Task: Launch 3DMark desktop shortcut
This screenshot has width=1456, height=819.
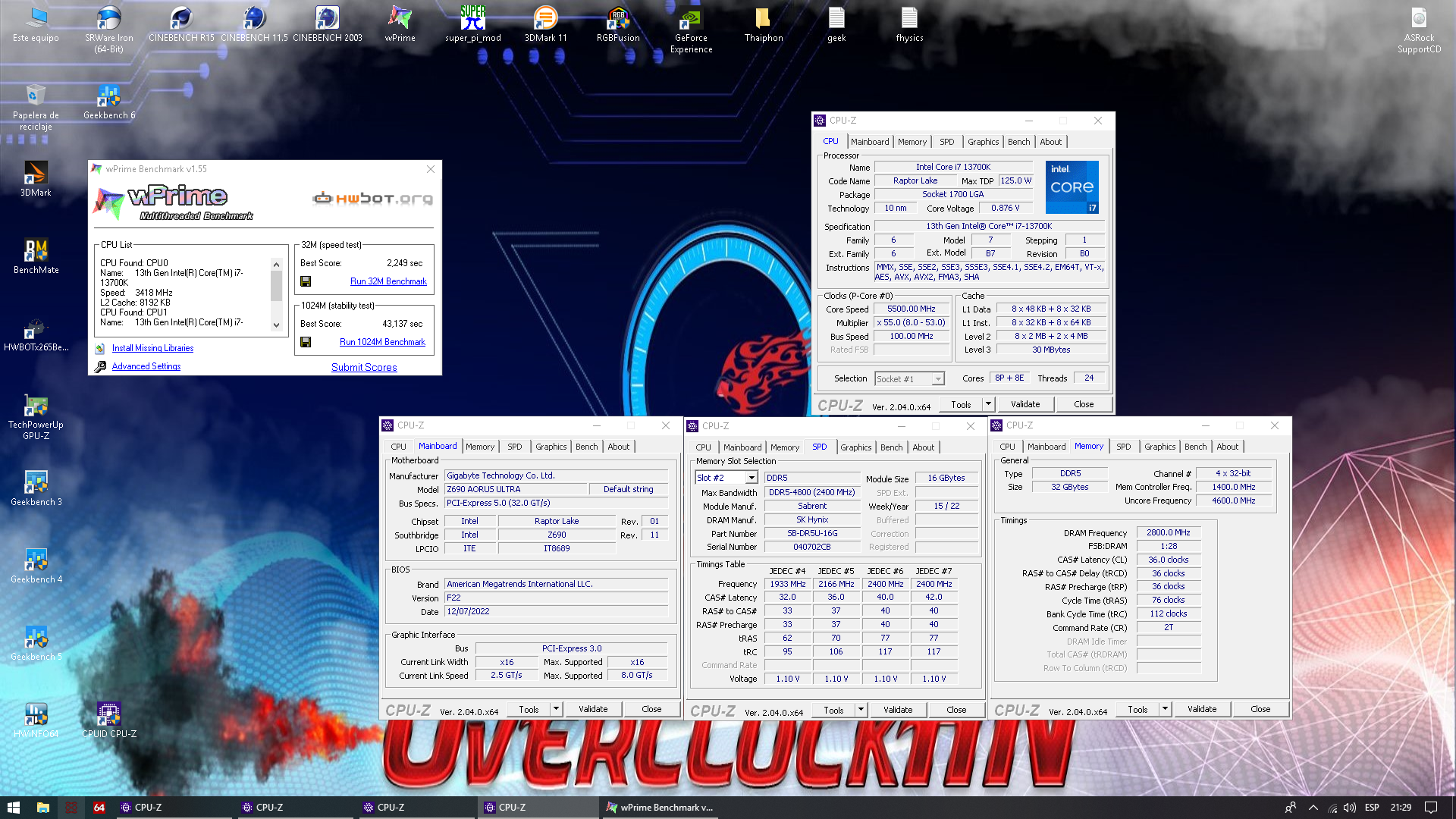Action: point(36,179)
